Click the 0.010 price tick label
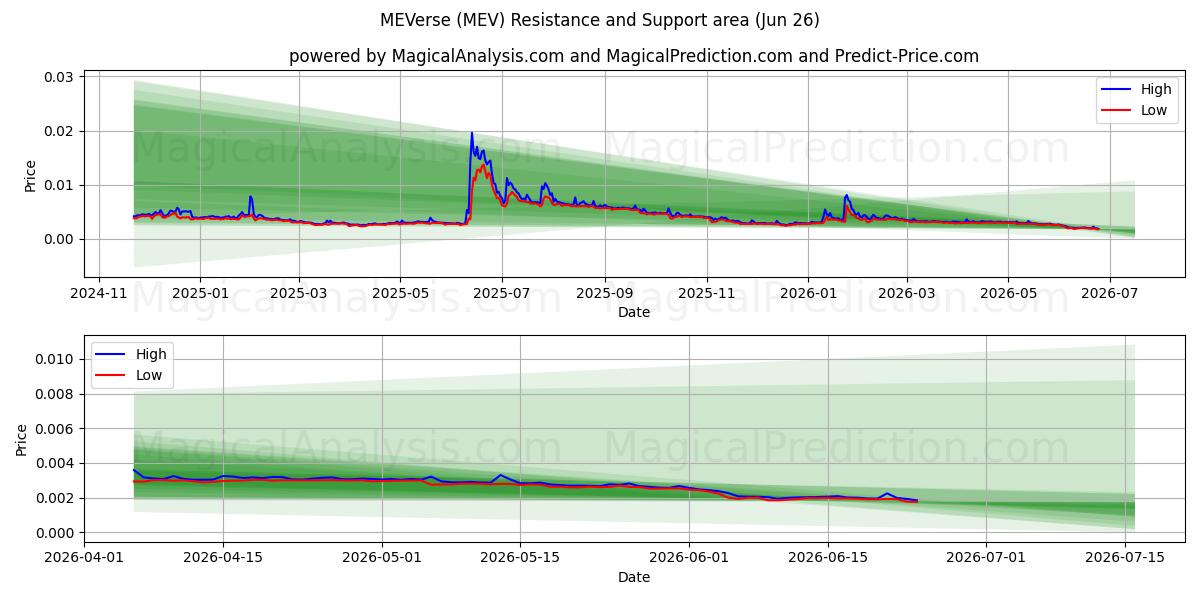The image size is (1200, 600). click(54, 359)
